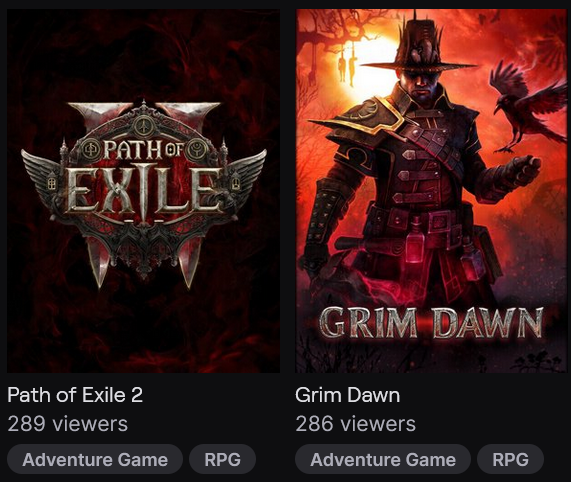Open the Path of Exile 2 cover art
This screenshot has width=571, height=482.
[143, 191]
